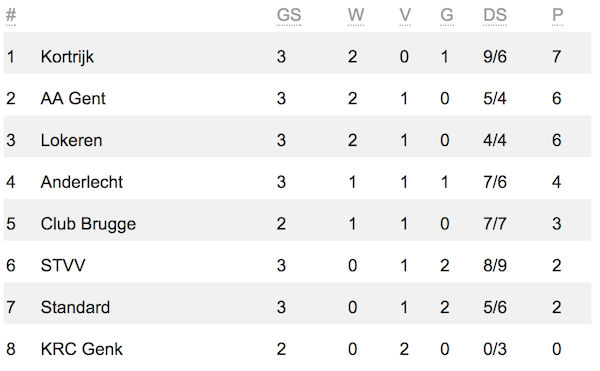
Task: Click the G draws column header
Action: point(447,15)
